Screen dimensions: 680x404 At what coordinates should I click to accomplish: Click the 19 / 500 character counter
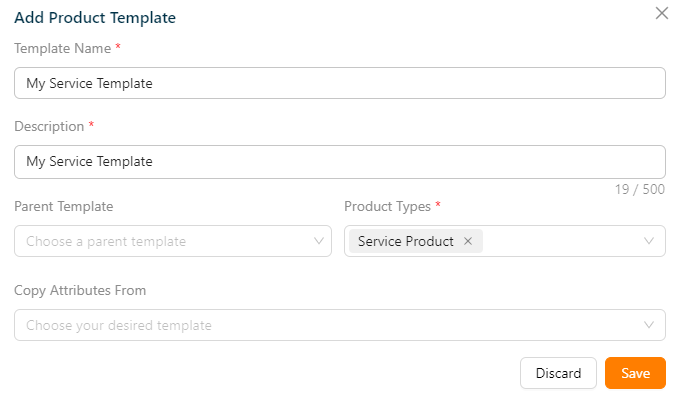pos(640,189)
